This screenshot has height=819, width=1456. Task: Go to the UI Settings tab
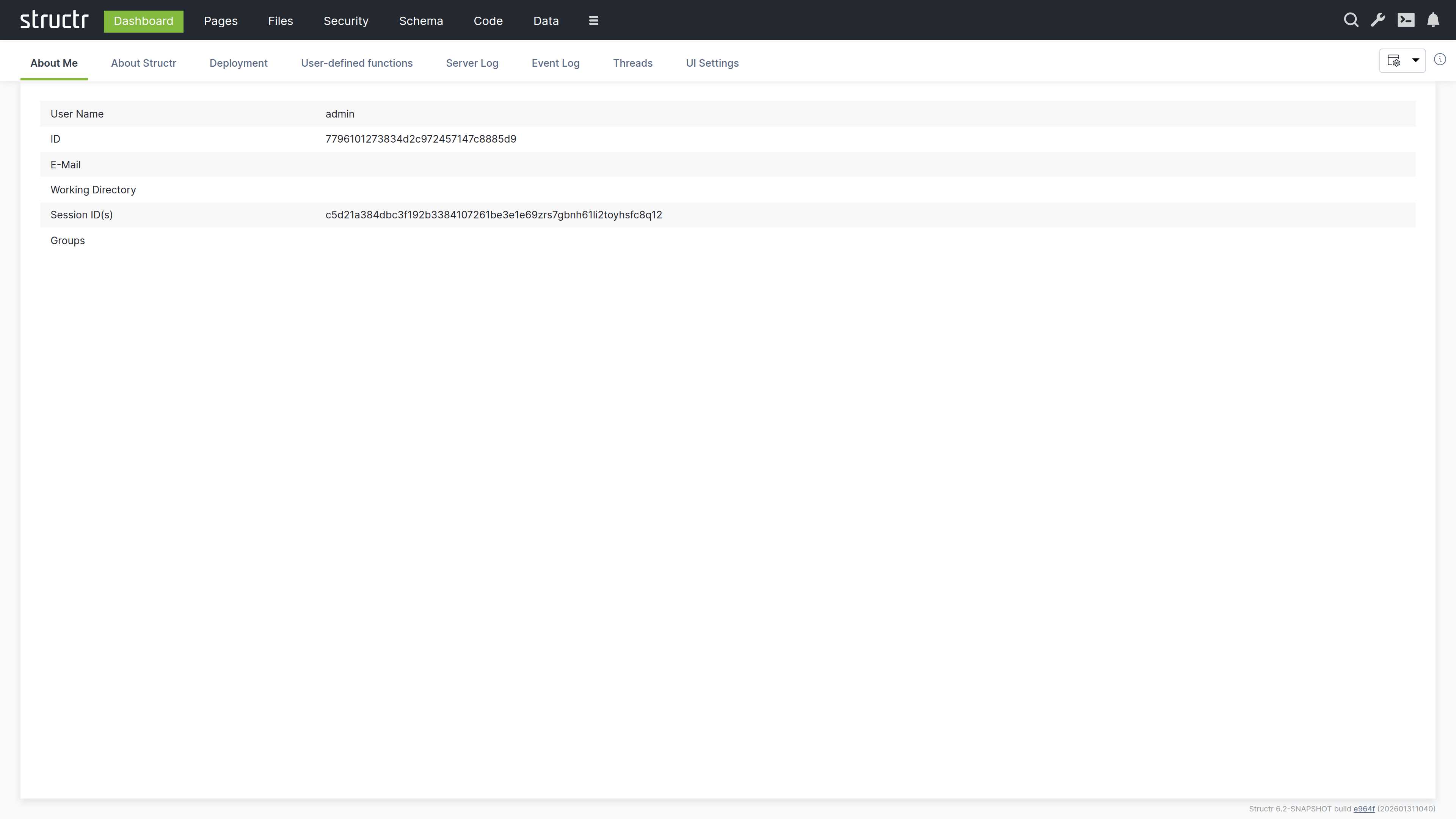712,63
